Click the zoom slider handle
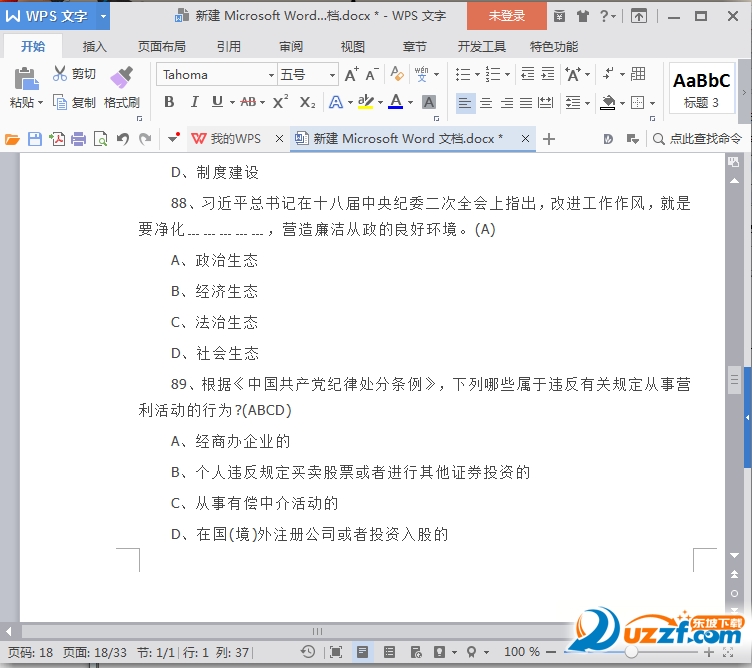752x668 pixels. coord(631,652)
